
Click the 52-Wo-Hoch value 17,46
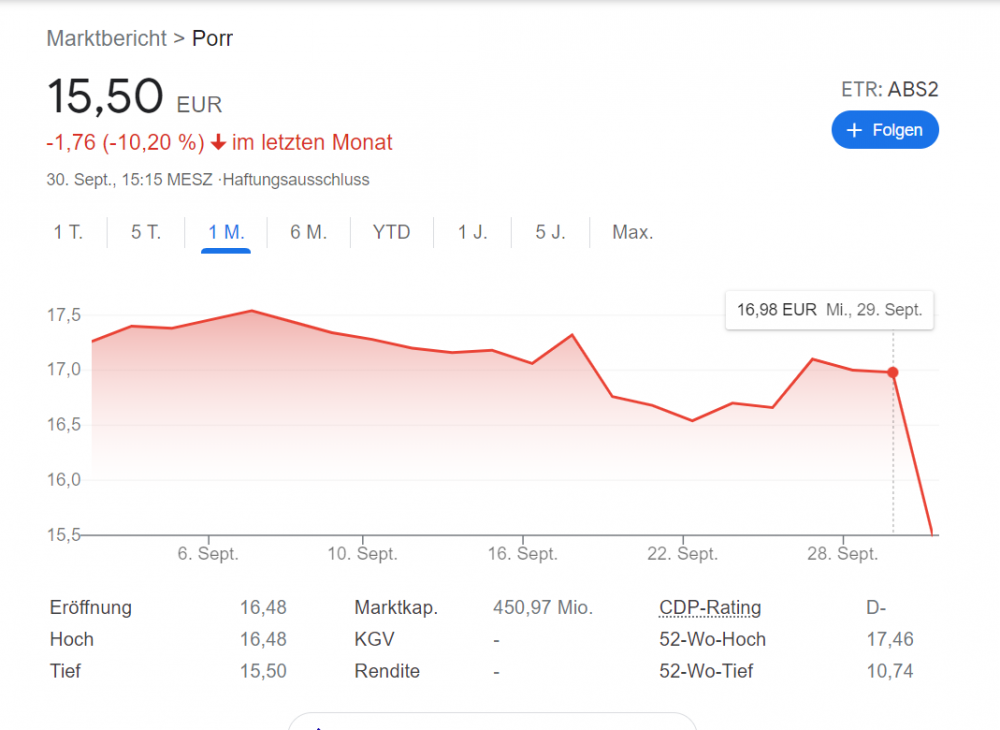tap(890, 639)
